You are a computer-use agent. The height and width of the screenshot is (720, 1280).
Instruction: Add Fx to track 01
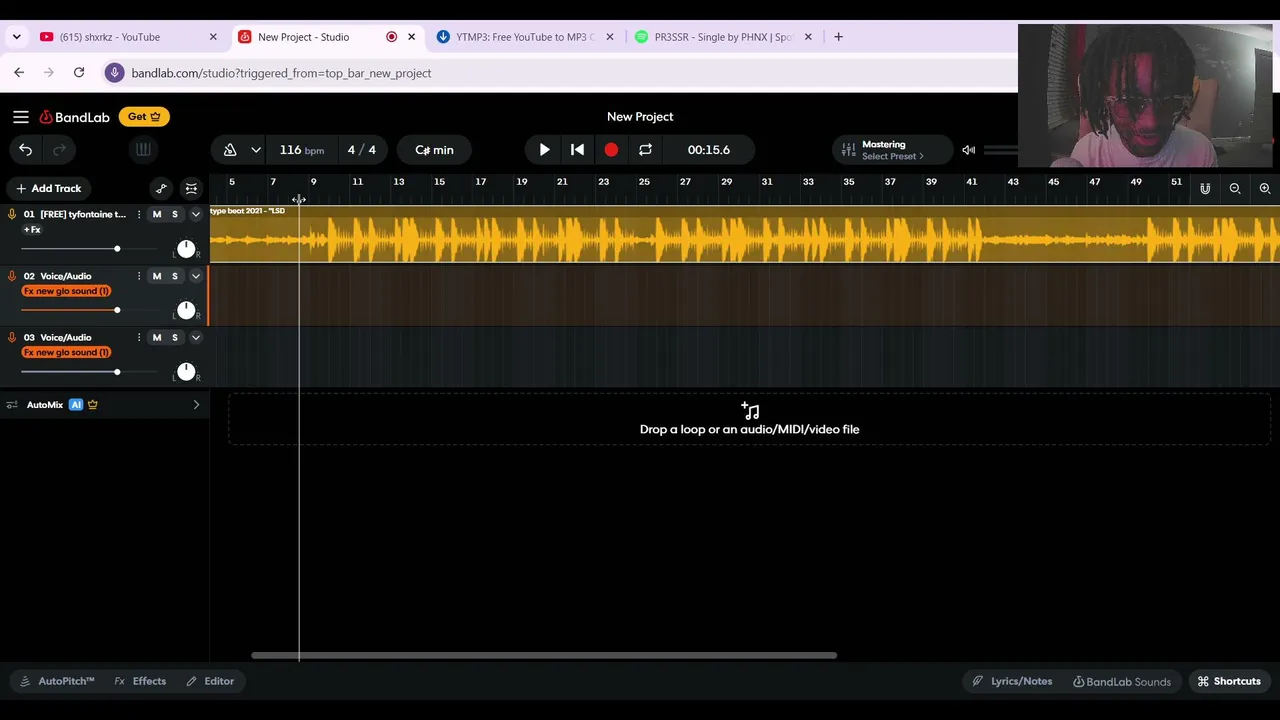32,230
